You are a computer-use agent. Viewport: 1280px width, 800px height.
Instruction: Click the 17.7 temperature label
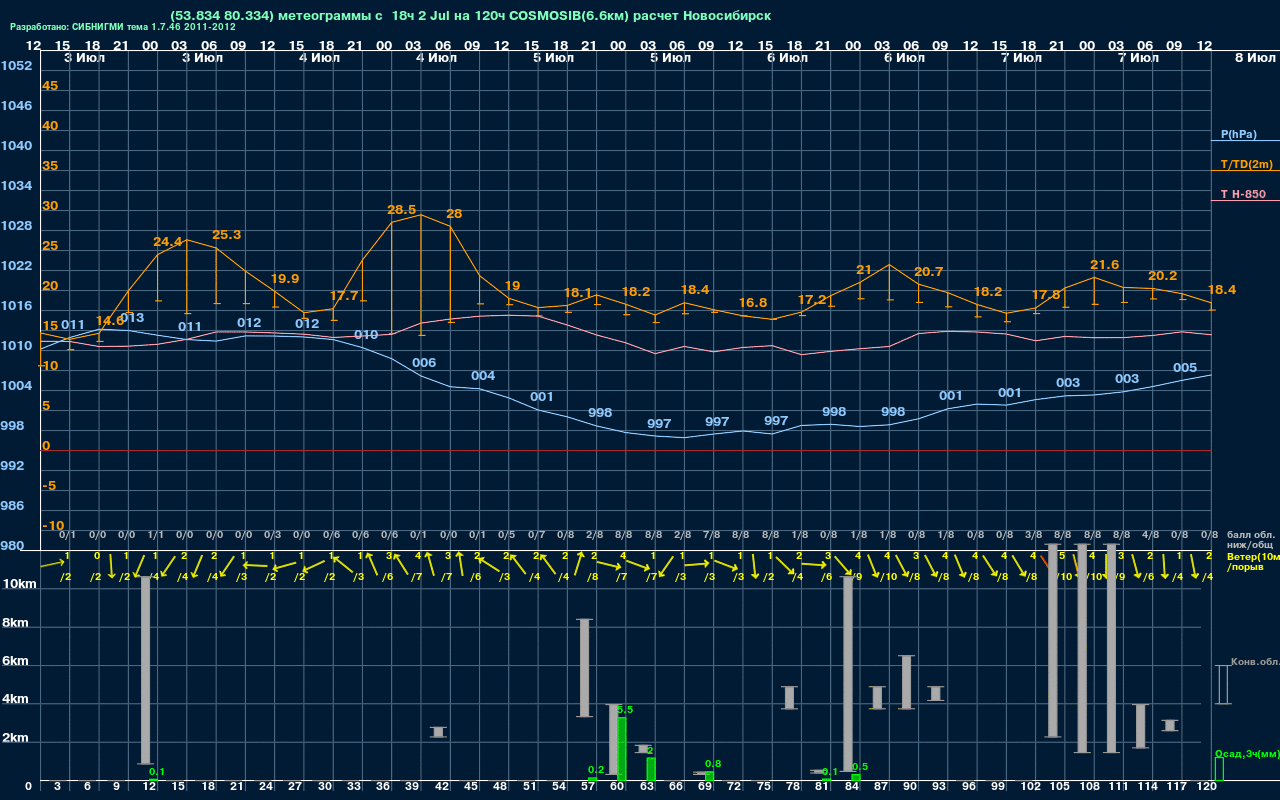click(x=344, y=297)
